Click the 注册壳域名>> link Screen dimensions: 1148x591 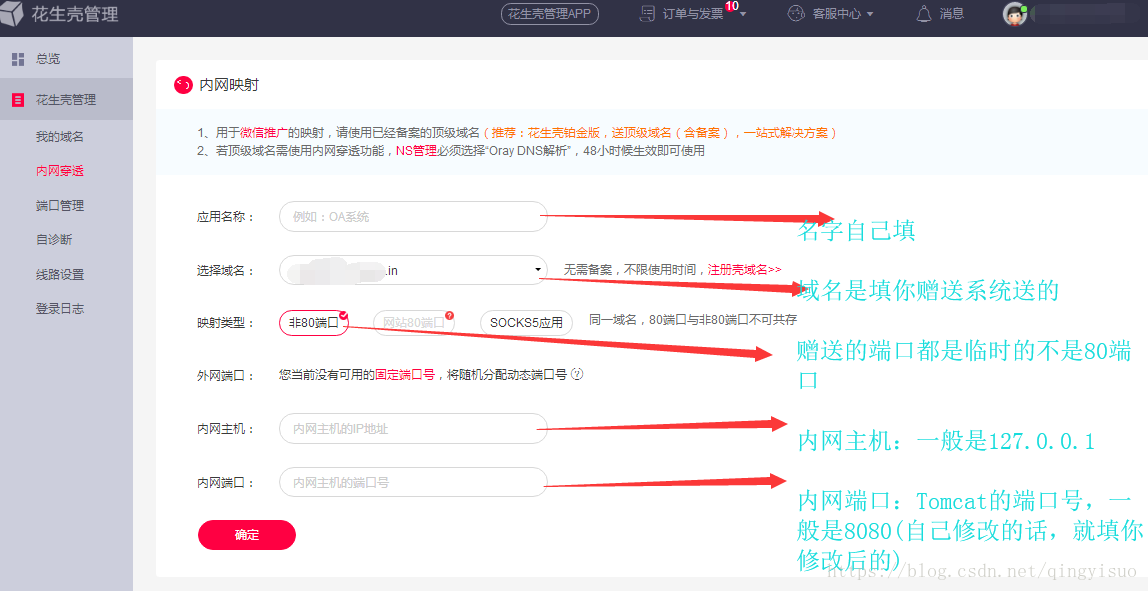[x=745, y=270]
